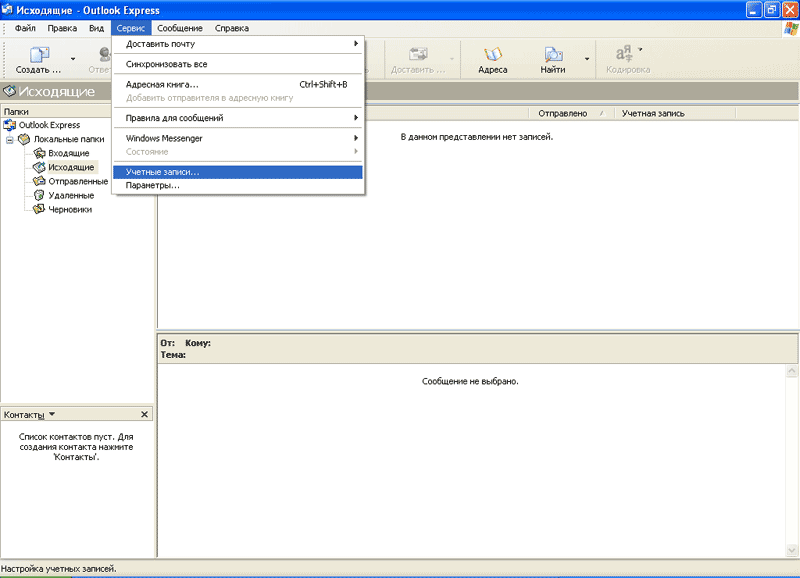Choose Синхронизовать все from the menu
Viewport: 800px width, 578px height.
[238, 64]
